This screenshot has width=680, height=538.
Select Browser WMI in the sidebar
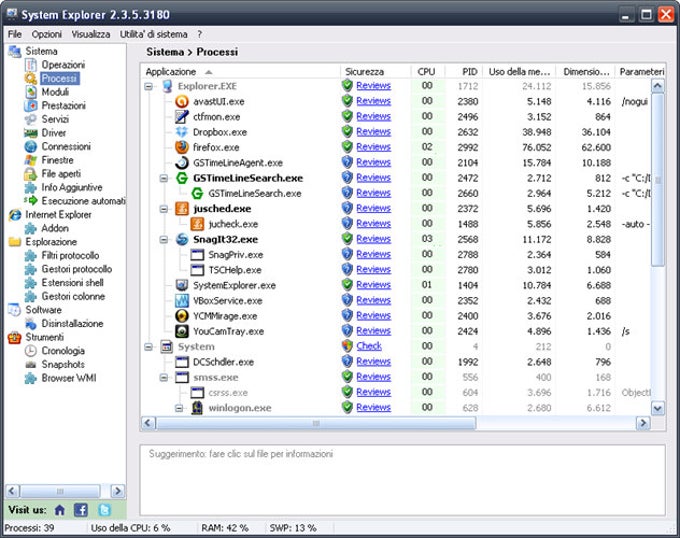69,378
